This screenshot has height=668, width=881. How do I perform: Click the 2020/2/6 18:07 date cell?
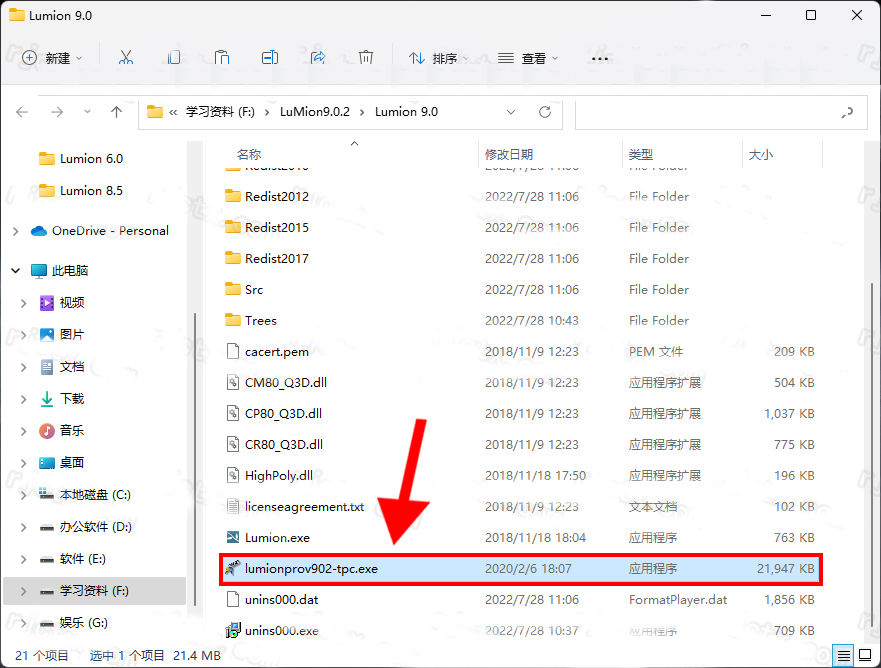point(528,569)
